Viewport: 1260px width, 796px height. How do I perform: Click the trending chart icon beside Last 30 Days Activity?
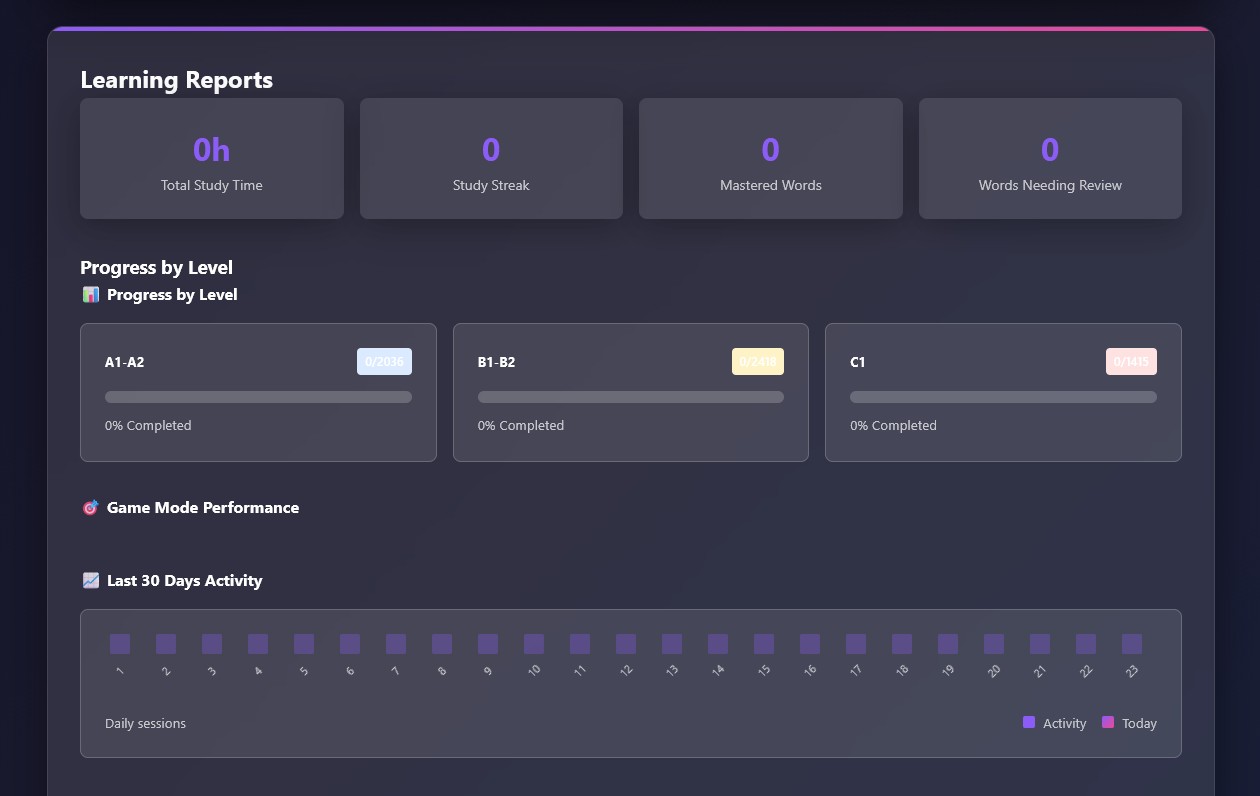coord(90,580)
